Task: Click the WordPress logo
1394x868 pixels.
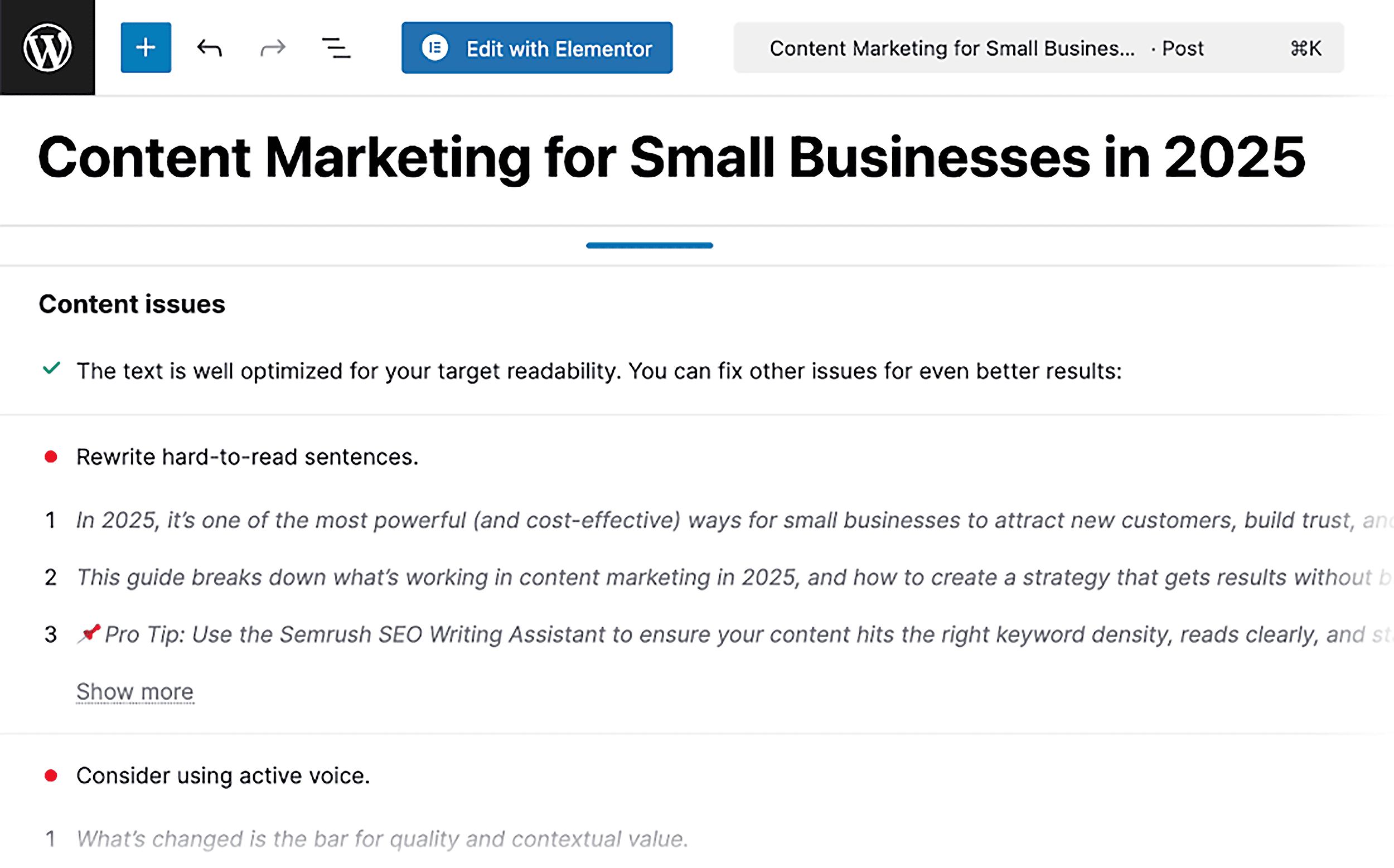Action: pyautogui.click(x=47, y=47)
